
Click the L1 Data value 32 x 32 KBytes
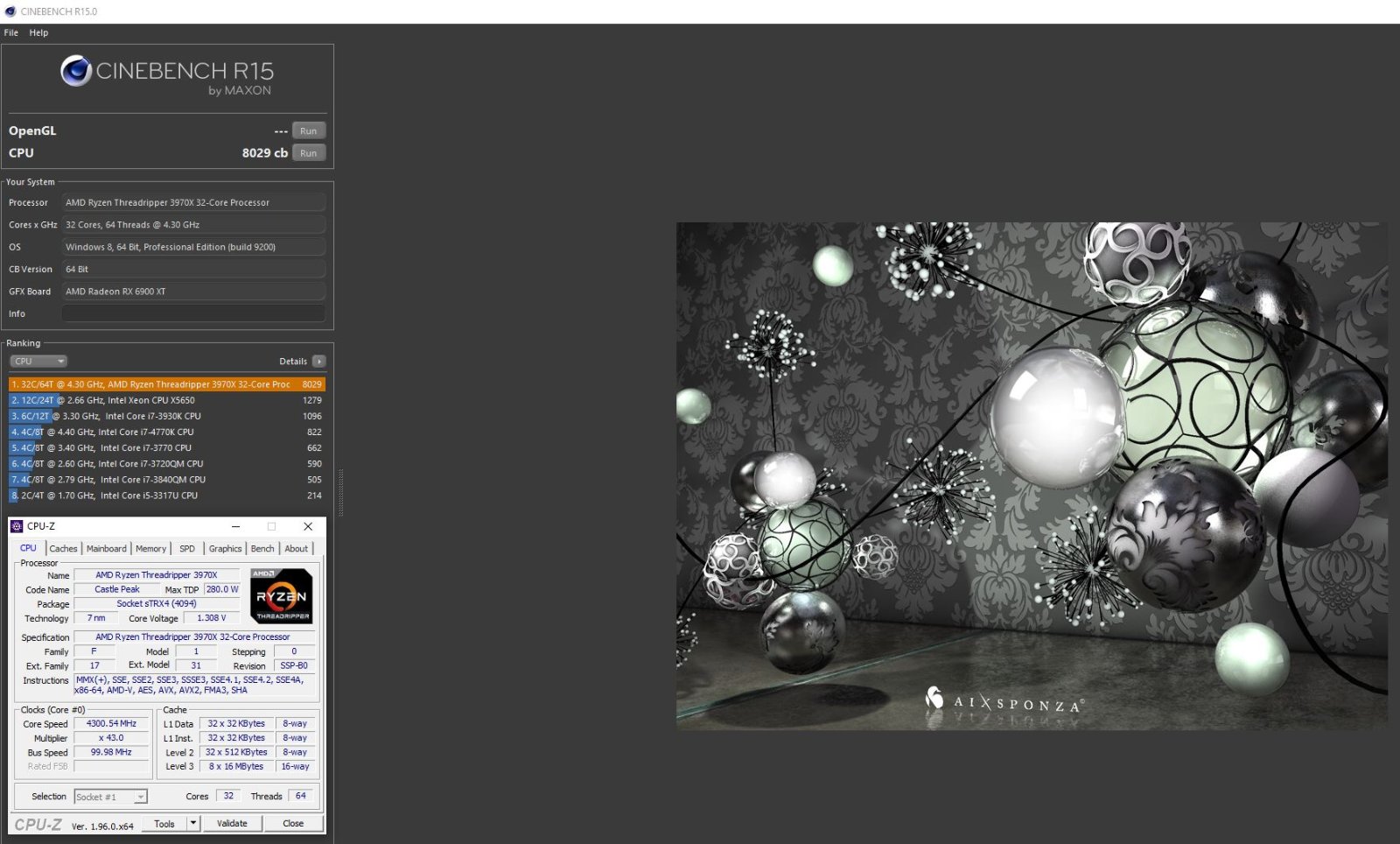click(236, 724)
